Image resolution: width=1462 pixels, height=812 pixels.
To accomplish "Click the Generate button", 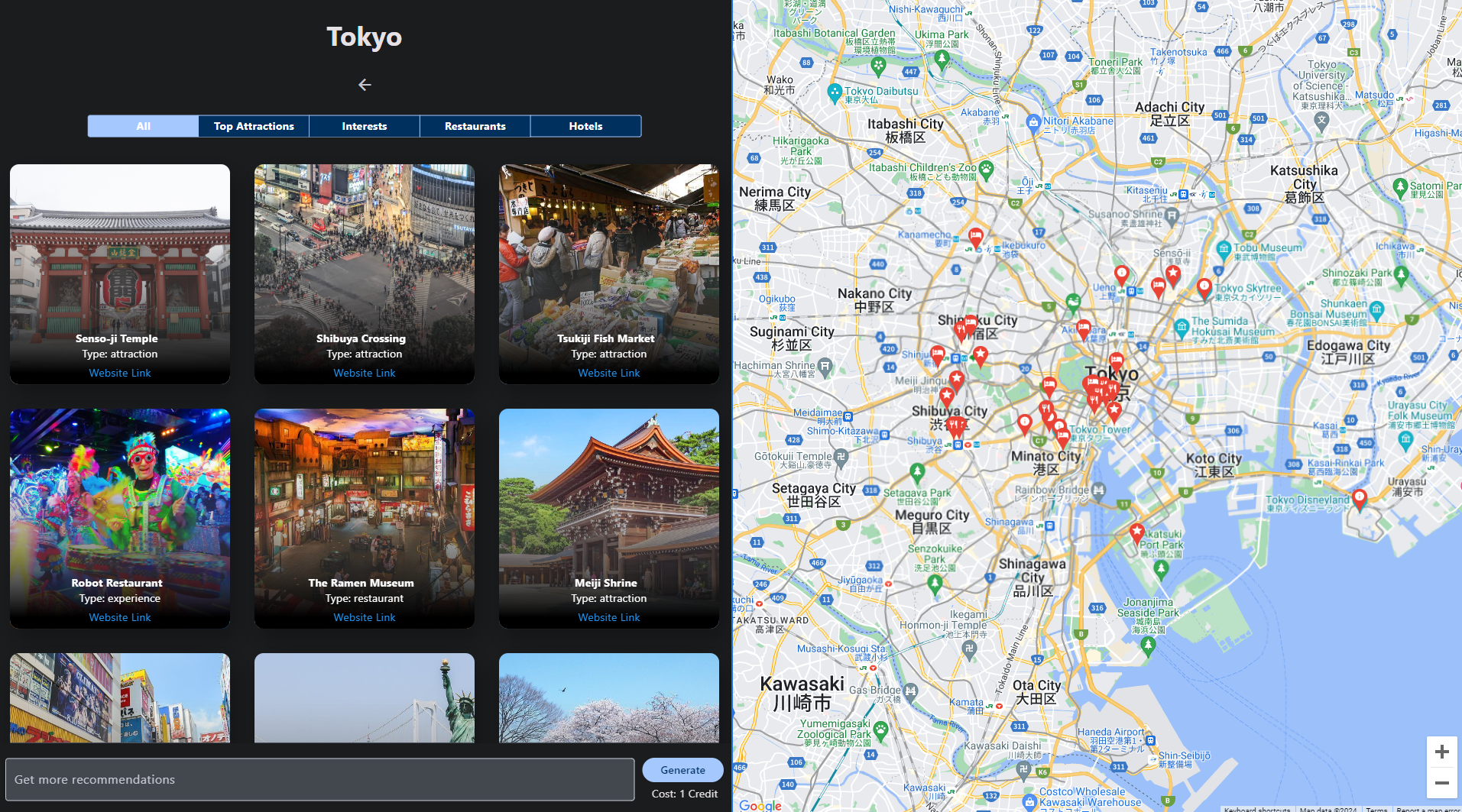I will 682,770.
